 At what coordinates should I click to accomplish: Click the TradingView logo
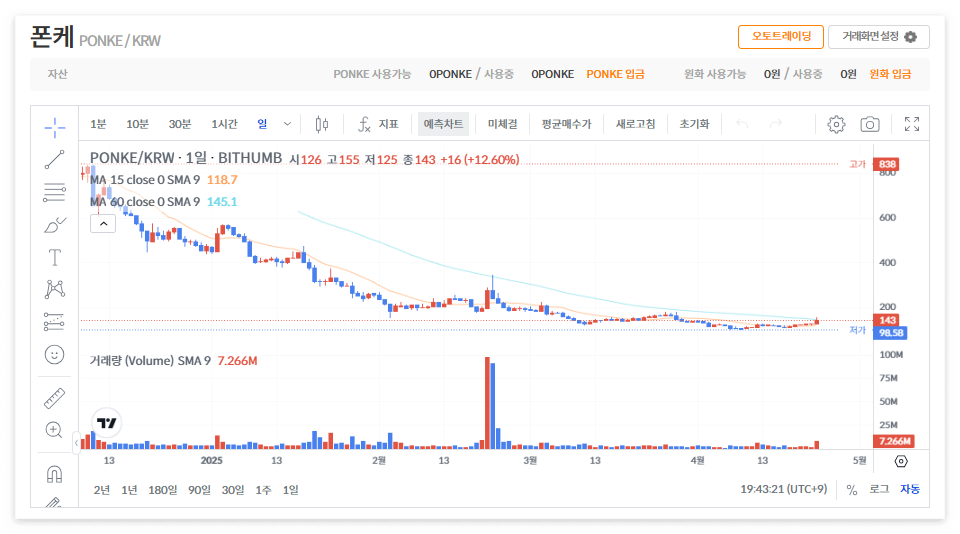pos(107,423)
